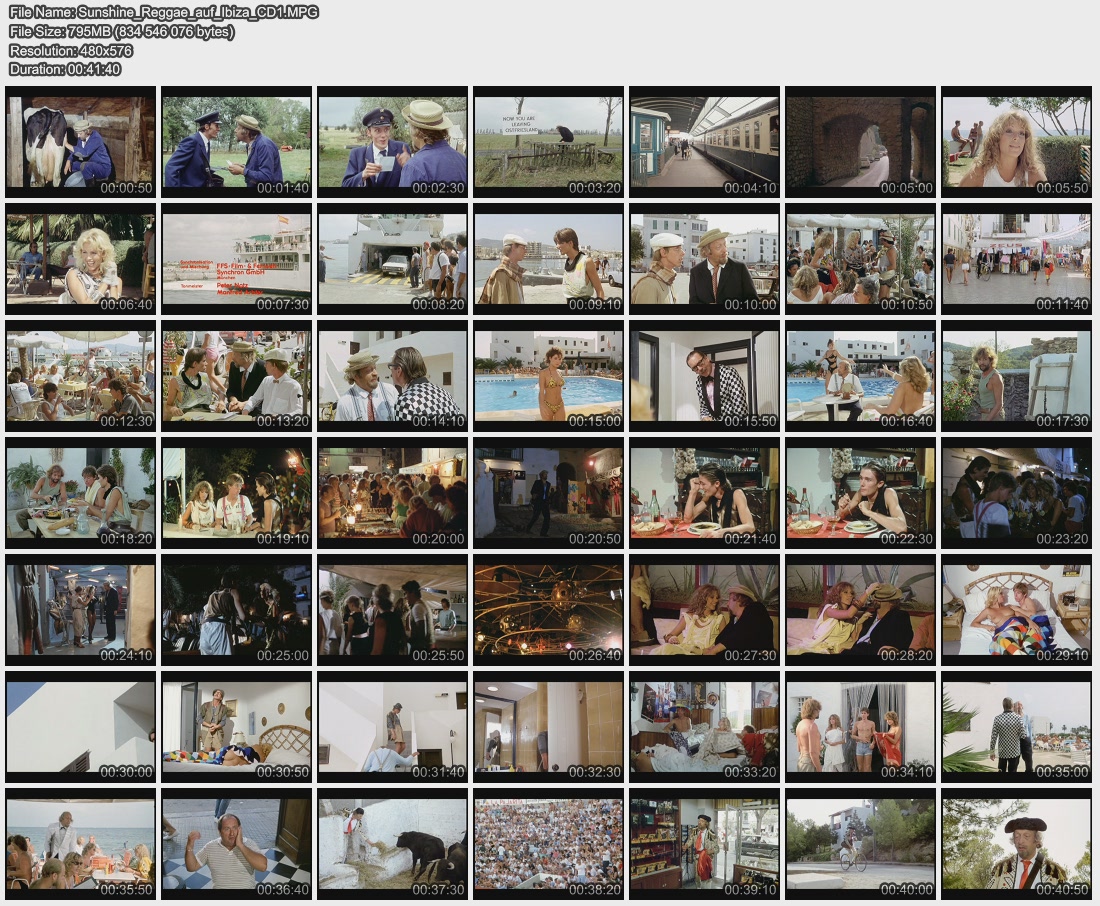Open the 00:08:20 frame of the car leaving the ferry
This screenshot has width=1100, height=906.
(x=392, y=259)
